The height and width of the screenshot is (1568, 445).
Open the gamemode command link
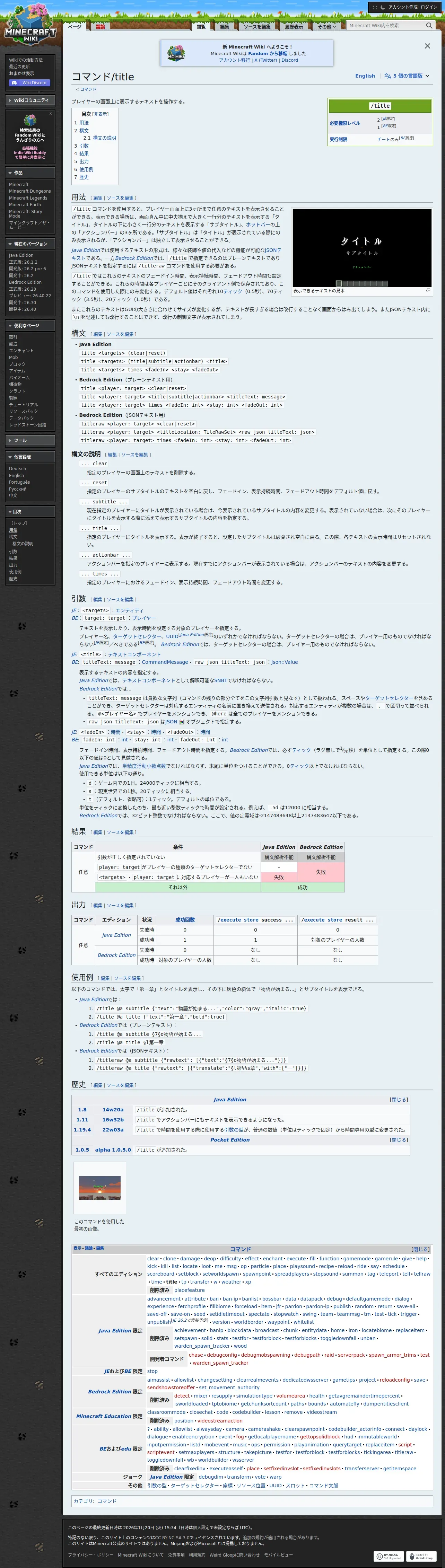point(357,1258)
